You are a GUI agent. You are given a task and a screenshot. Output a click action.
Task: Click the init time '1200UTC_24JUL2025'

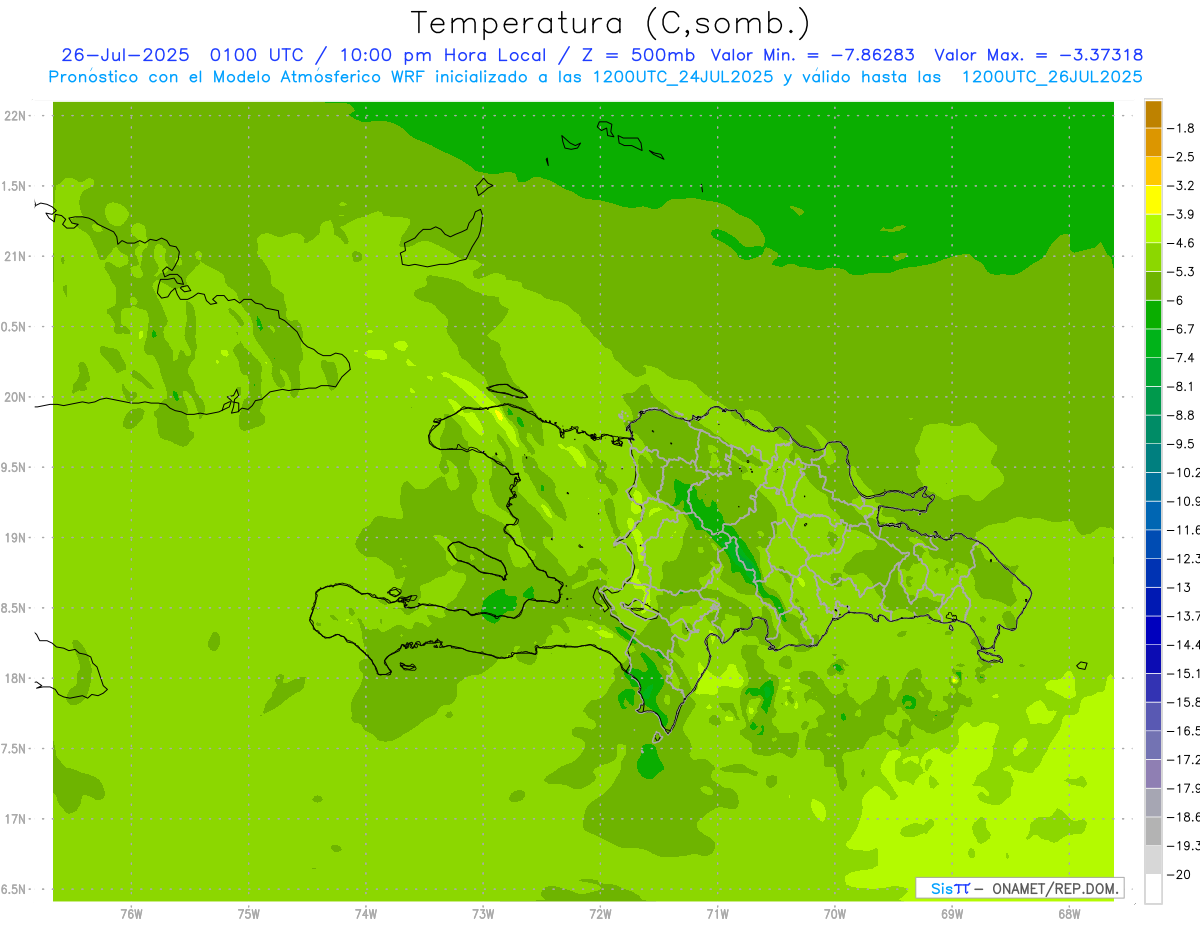pos(682,77)
